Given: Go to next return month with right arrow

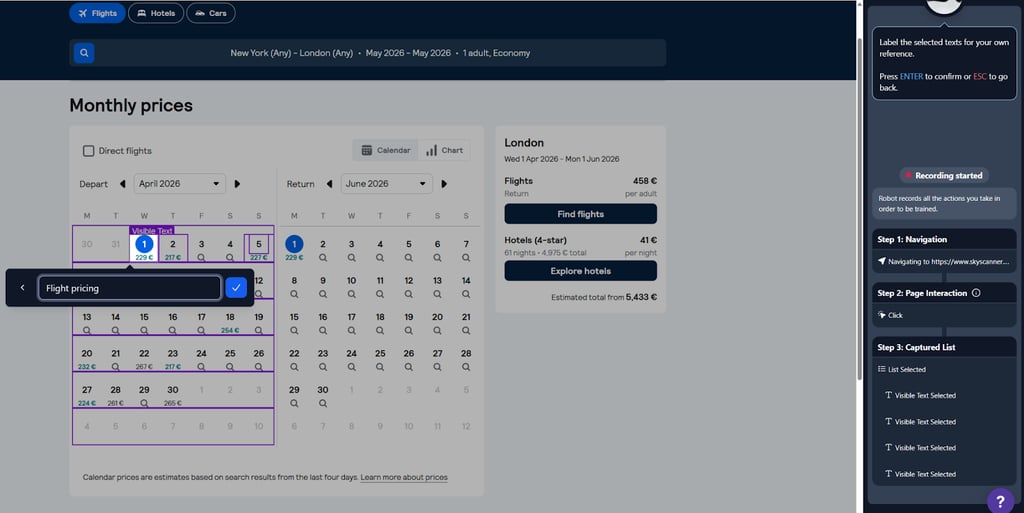Looking at the screenshot, I should pos(444,184).
